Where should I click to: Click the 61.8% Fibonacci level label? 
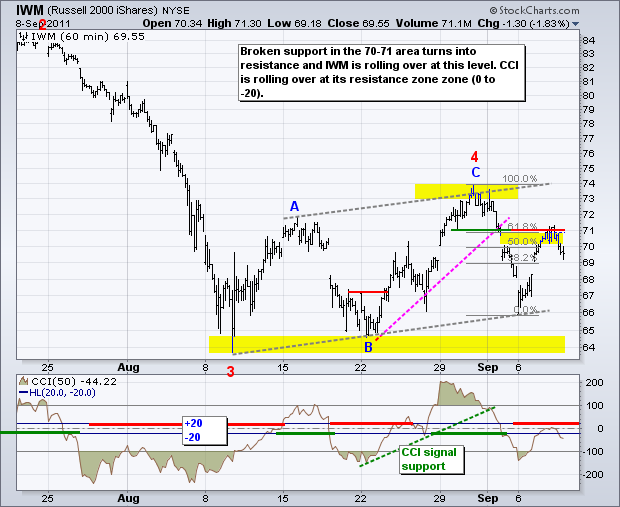click(x=523, y=227)
